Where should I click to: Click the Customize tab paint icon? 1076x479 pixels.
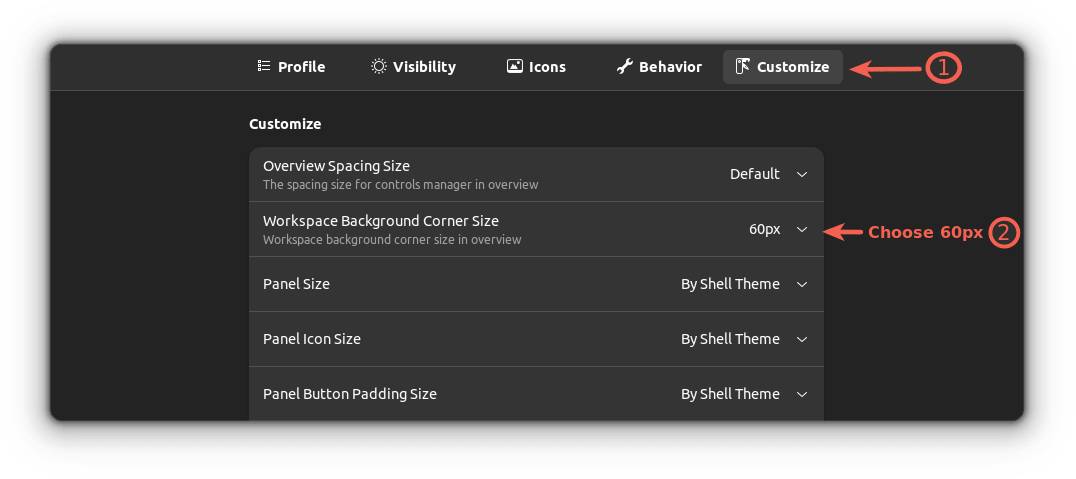tap(742, 67)
